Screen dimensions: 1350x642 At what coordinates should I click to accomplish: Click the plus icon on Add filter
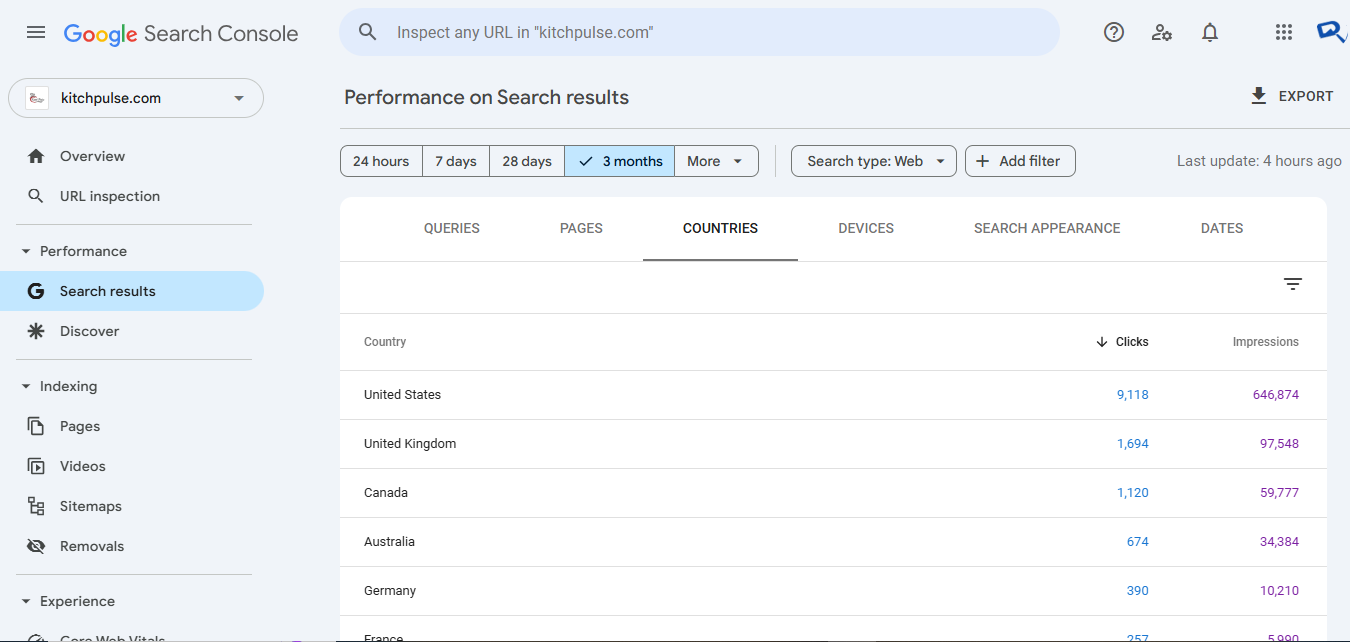(x=983, y=161)
